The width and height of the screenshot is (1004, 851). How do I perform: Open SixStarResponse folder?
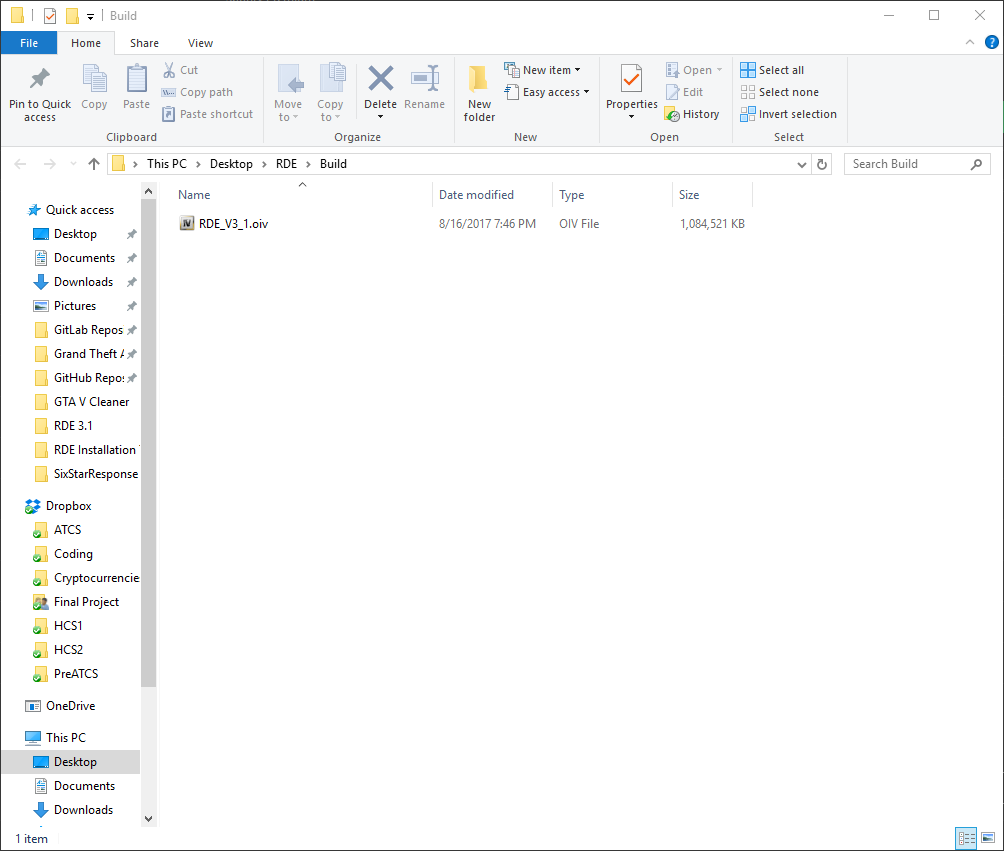click(x=96, y=474)
